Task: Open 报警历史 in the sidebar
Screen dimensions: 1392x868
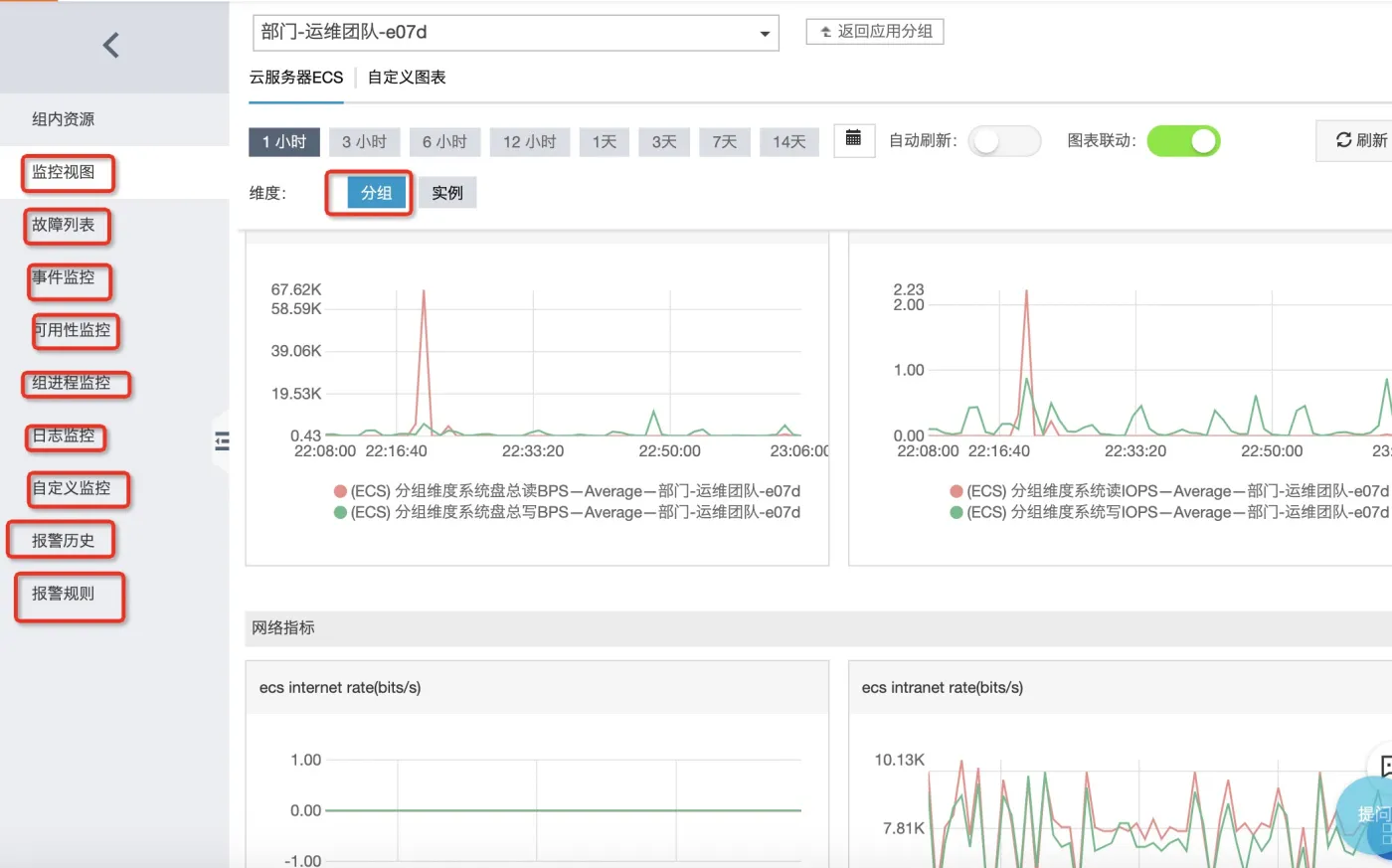Action: pos(63,541)
